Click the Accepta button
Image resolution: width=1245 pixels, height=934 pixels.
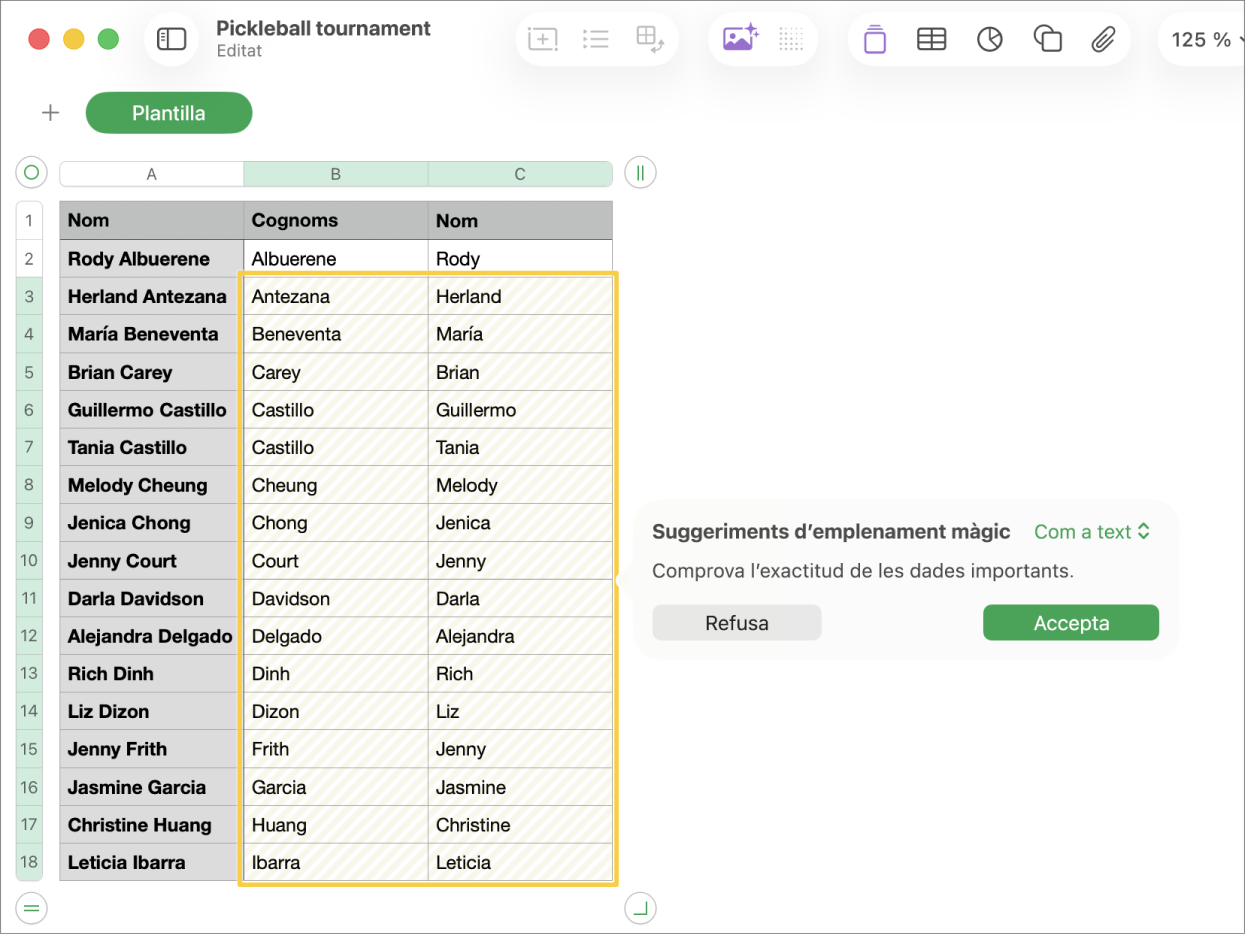1071,623
